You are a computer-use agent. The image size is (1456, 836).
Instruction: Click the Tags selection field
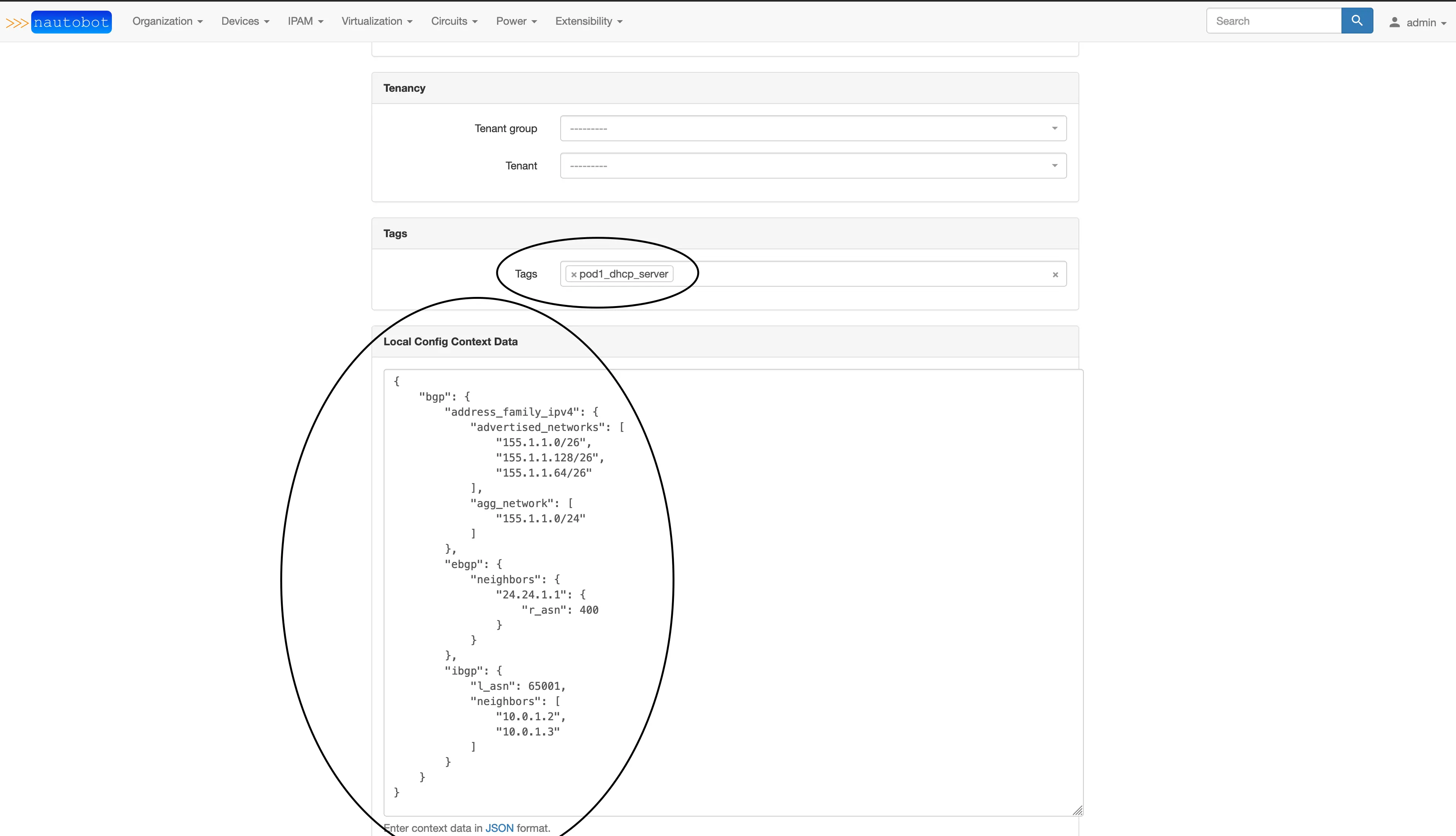861,274
